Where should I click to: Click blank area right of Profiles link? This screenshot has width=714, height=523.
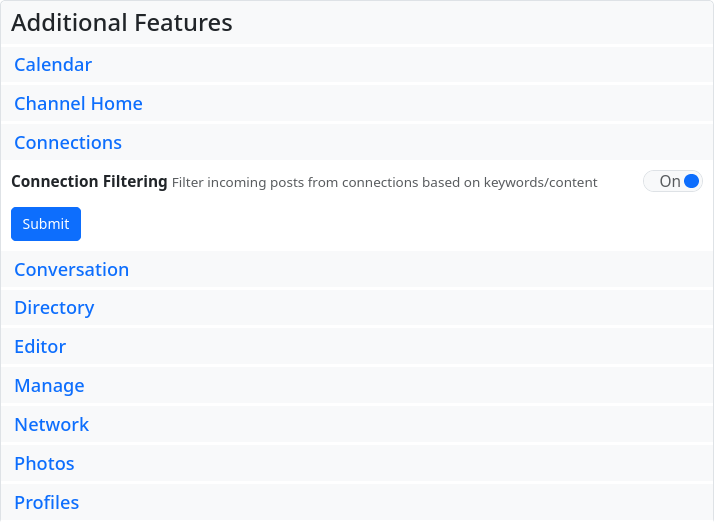coord(400,503)
